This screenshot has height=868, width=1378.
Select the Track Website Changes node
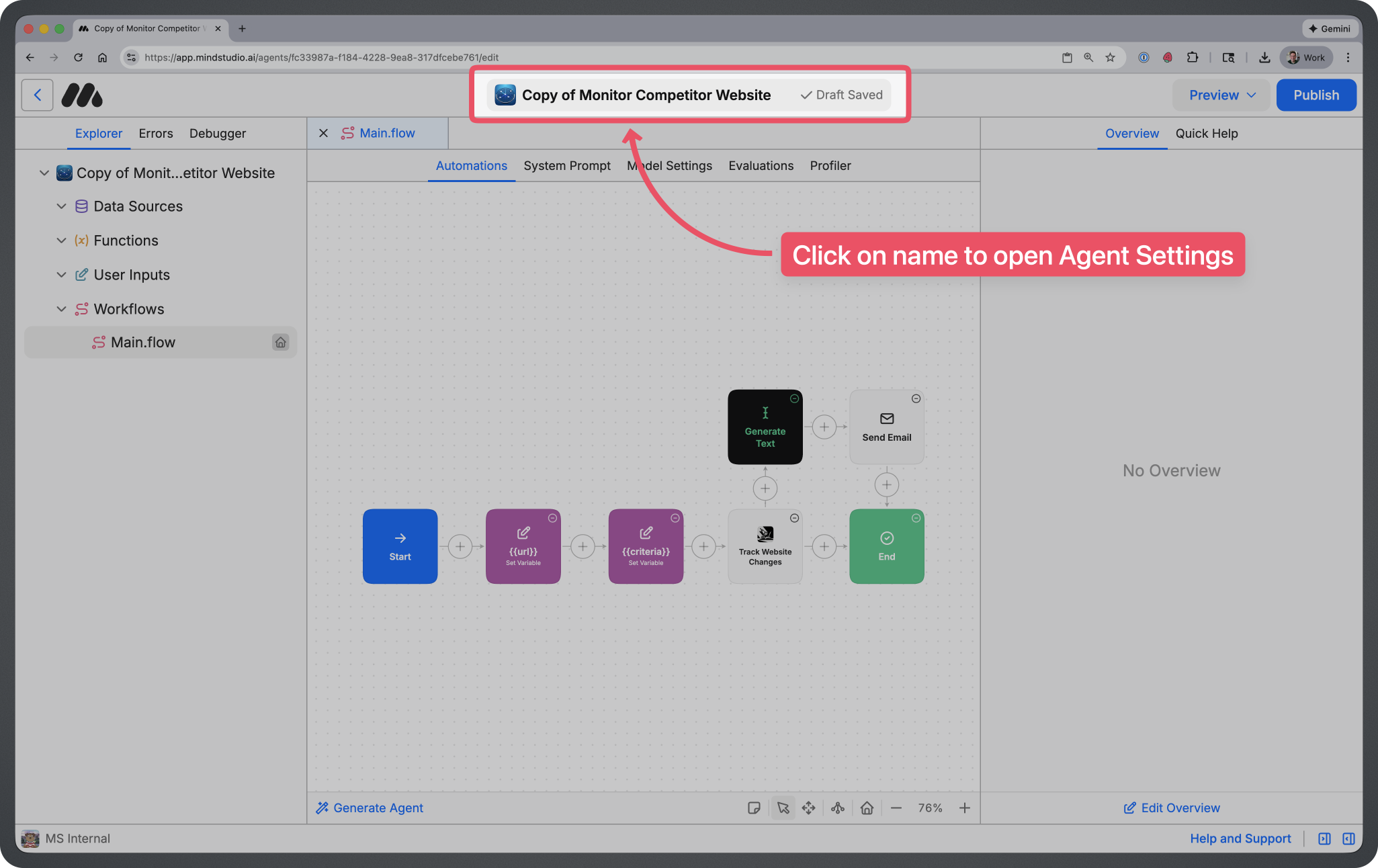coord(765,546)
